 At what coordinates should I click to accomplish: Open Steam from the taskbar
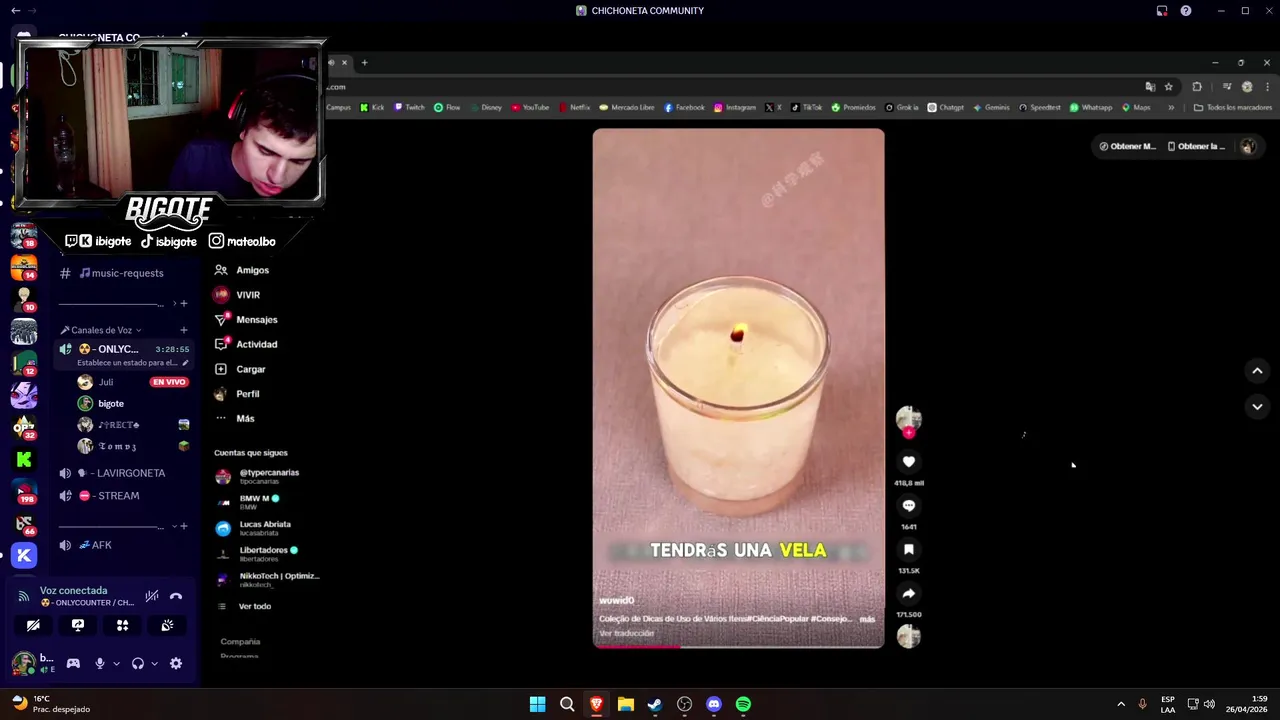[655, 704]
